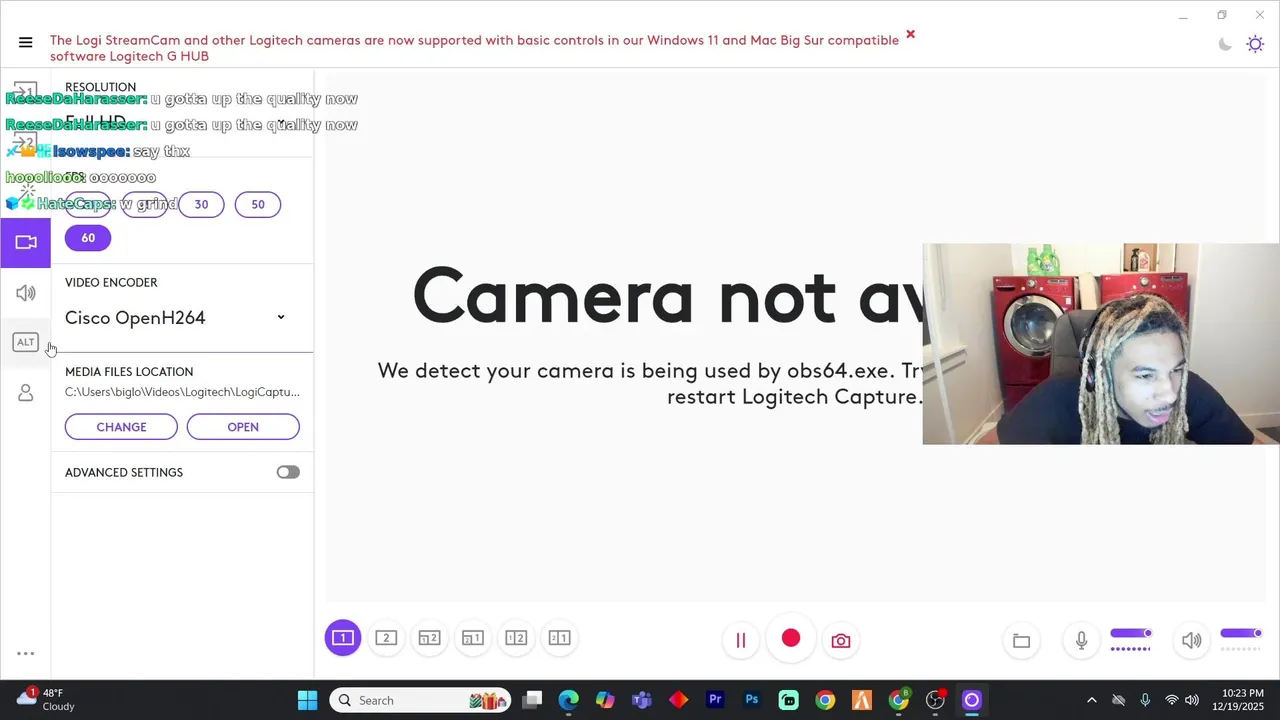Open Microsoft Edge from taskbar

568,700
